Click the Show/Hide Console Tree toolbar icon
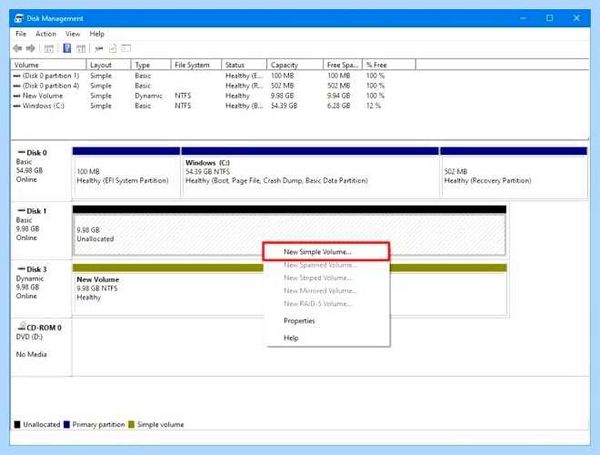This screenshot has height=455, width=600. point(49,49)
